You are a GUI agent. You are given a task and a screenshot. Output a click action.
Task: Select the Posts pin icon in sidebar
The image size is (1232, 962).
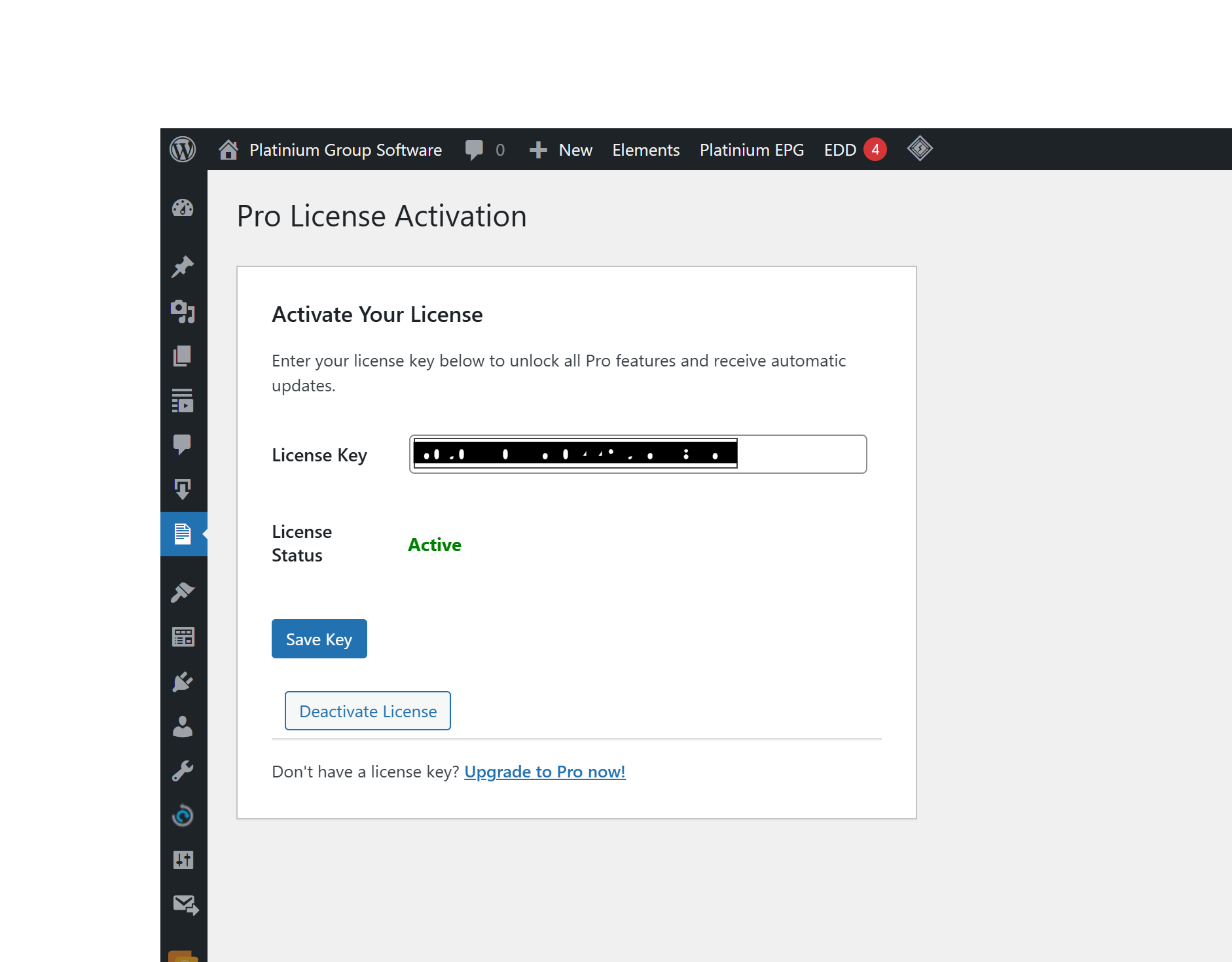coord(184,268)
